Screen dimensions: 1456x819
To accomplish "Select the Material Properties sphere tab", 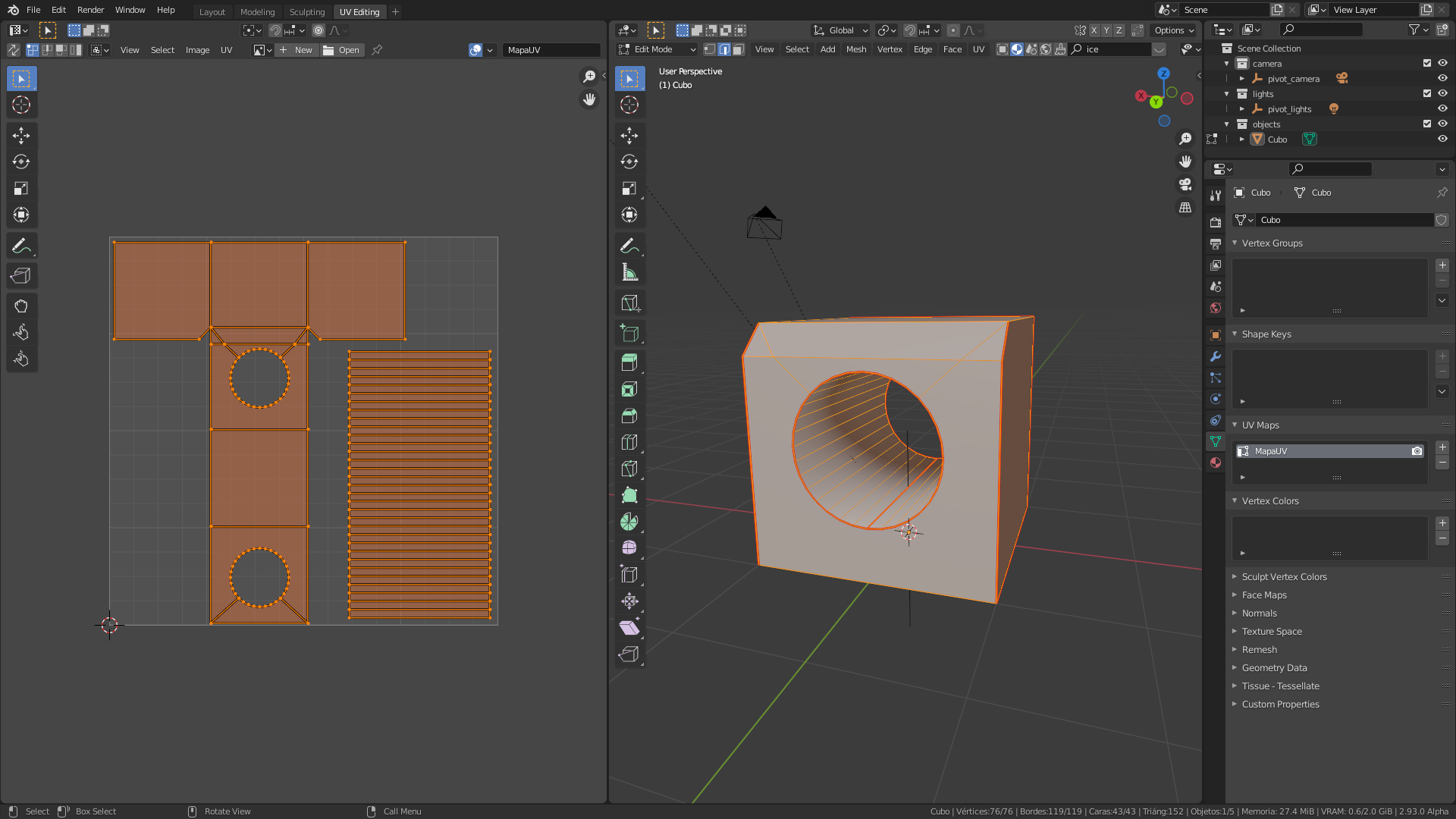I will [x=1216, y=463].
